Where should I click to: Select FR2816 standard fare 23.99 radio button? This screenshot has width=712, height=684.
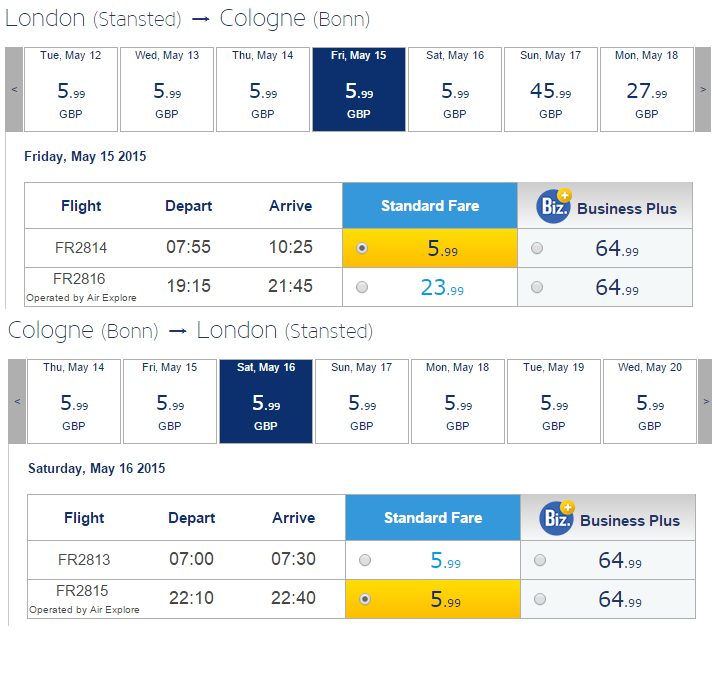tap(362, 287)
